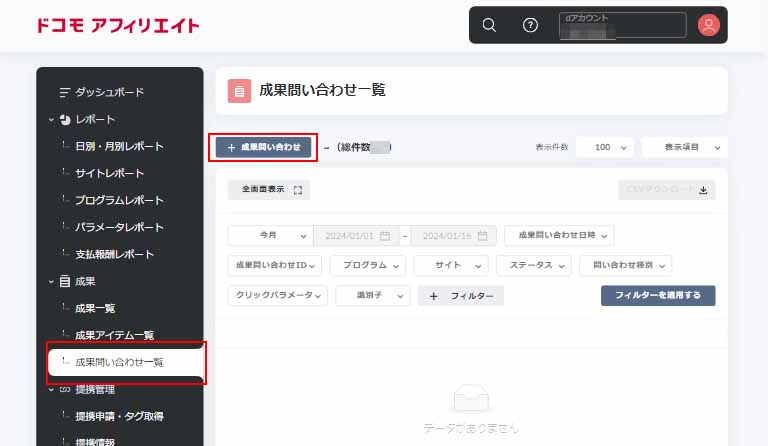Screen dimensions: 768x446
Task: Open ダッシュボード in the sidebar
Action: click(x=109, y=92)
